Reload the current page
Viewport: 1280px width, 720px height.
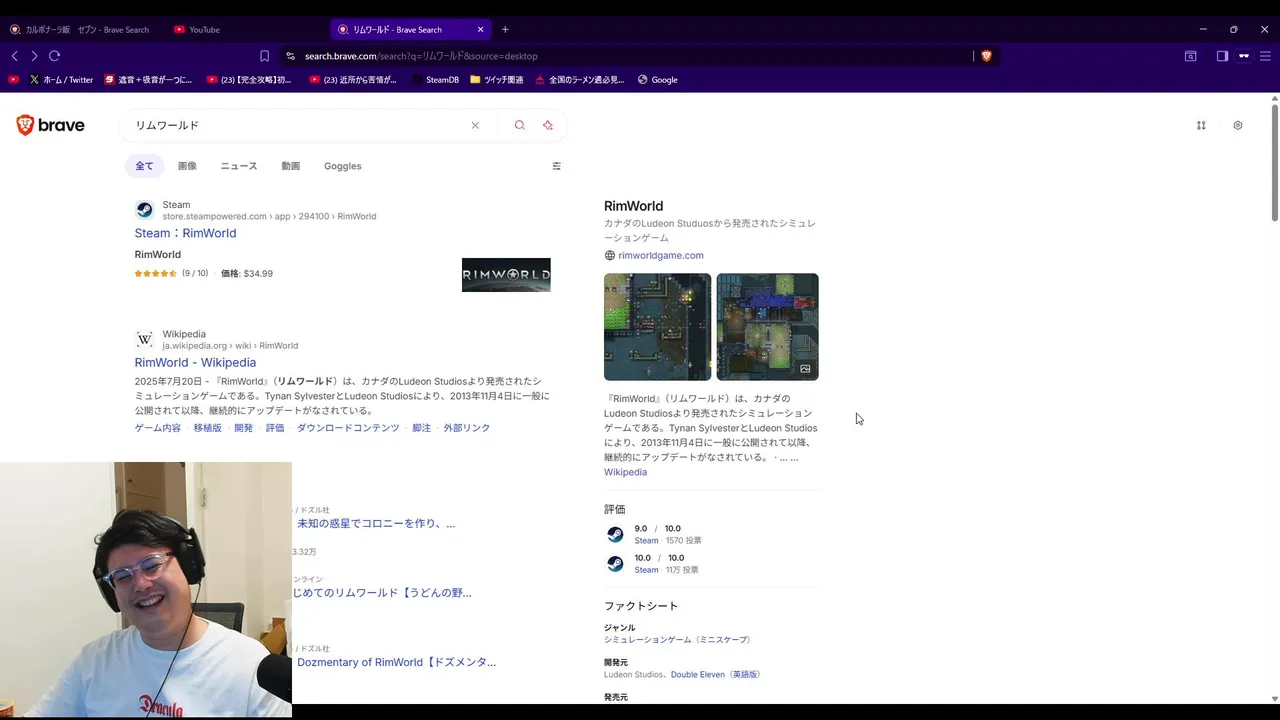coord(55,56)
